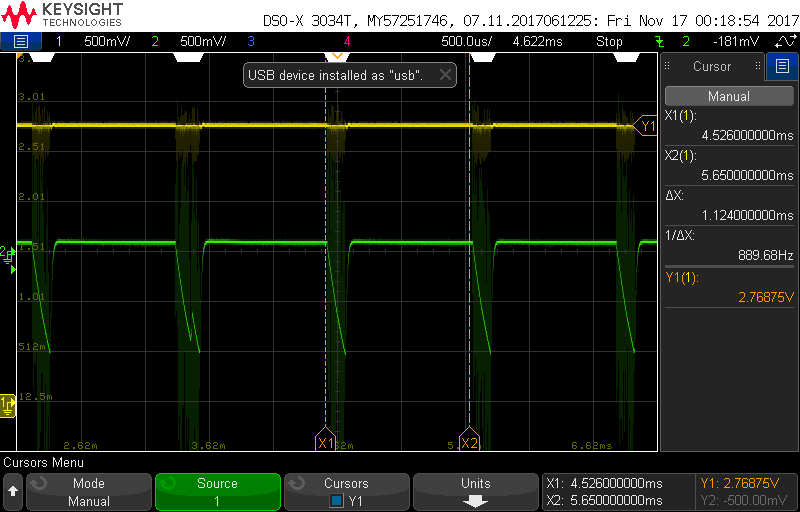Adjust the -181mV trigger level
Screen dimensions: 800x512
(x=737, y=42)
